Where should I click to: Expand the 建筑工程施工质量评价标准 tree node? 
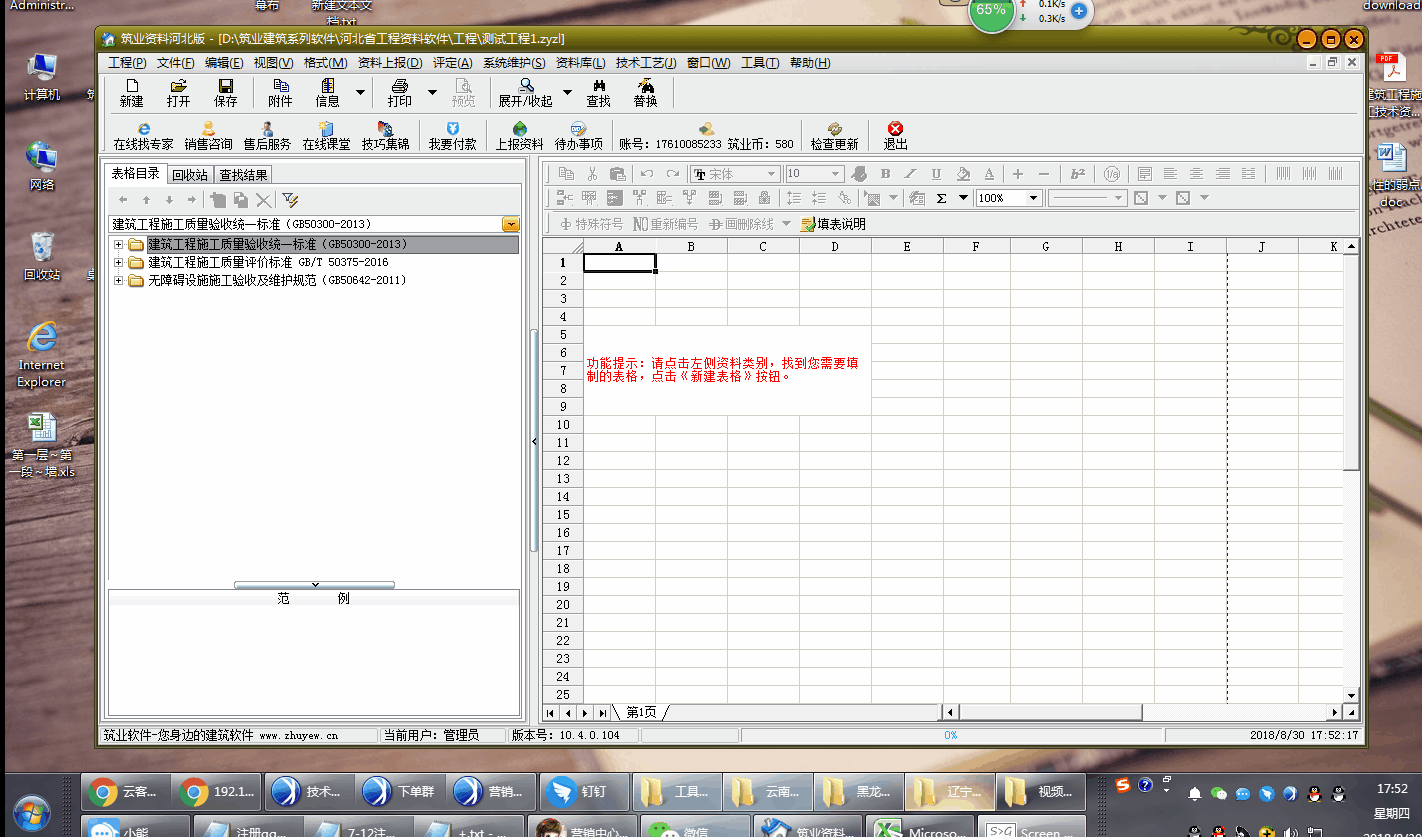[118, 263]
